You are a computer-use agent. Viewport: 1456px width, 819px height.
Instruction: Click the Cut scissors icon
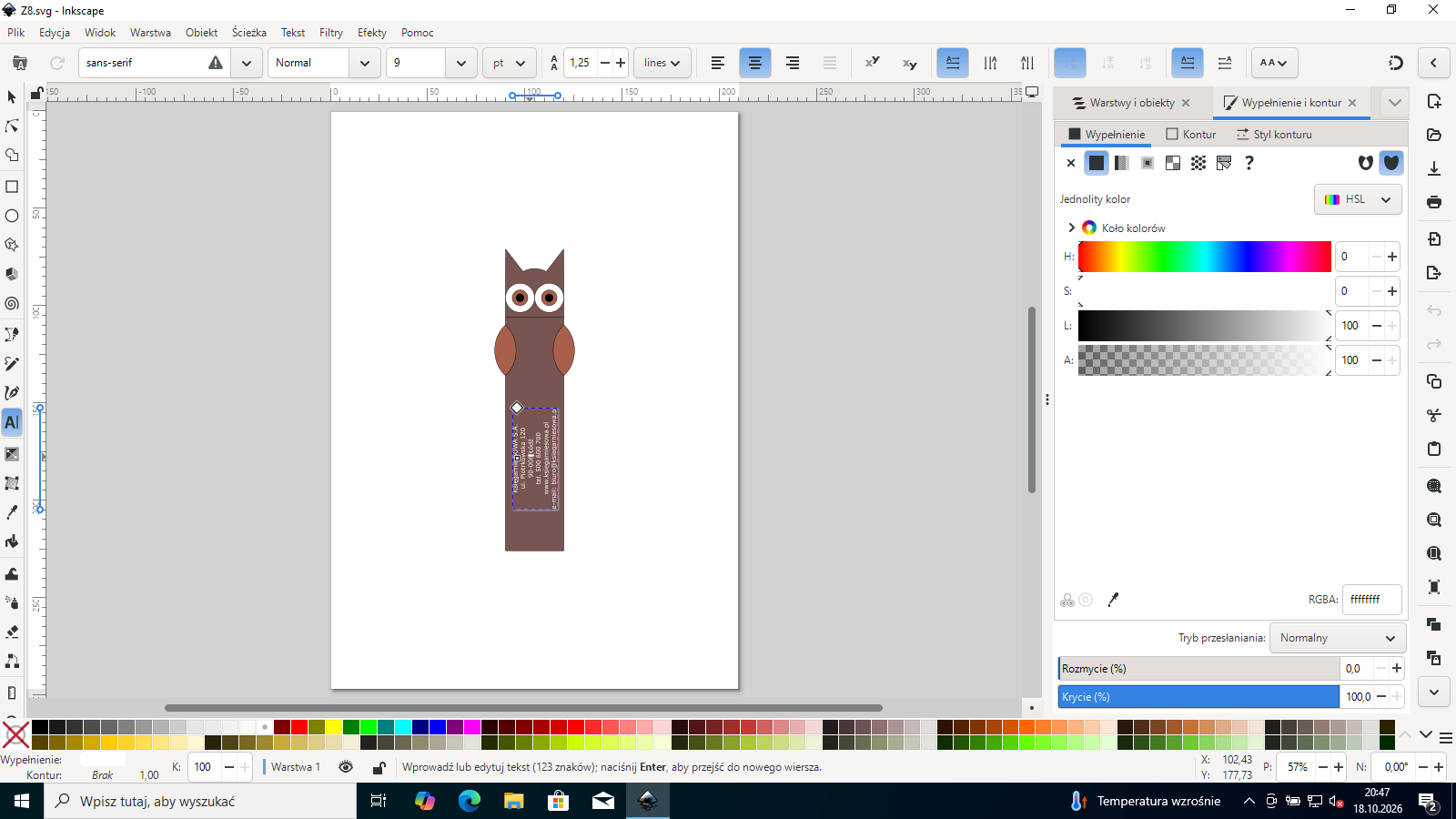point(1434,415)
